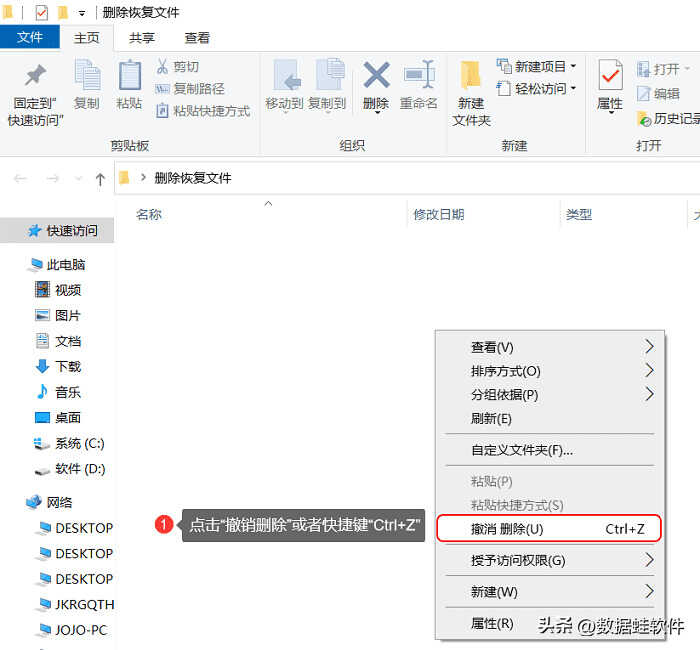Switch to the Share (共享) tab

(142, 38)
